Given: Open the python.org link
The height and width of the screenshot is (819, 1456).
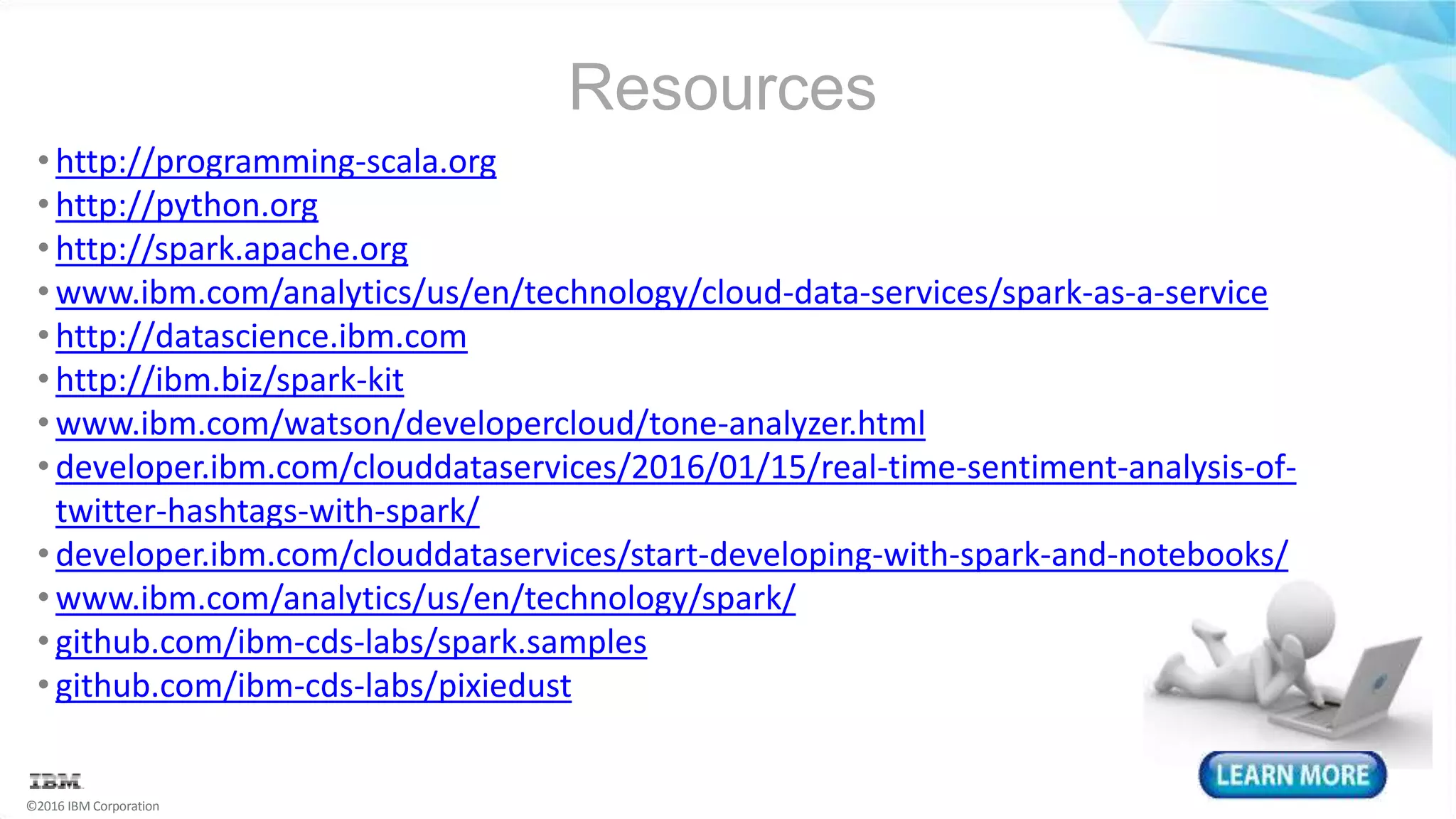Looking at the screenshot, I should [187, 205].
